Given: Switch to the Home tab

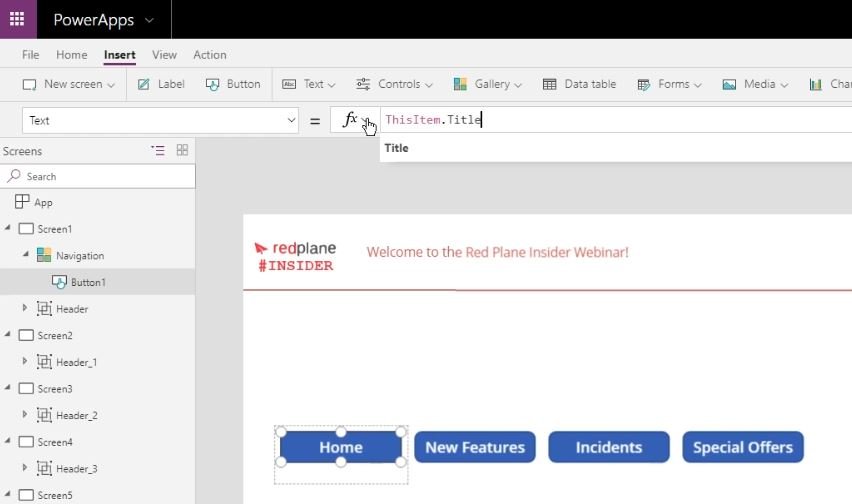Looking at the screenshot, I should [x=71, y=55].
